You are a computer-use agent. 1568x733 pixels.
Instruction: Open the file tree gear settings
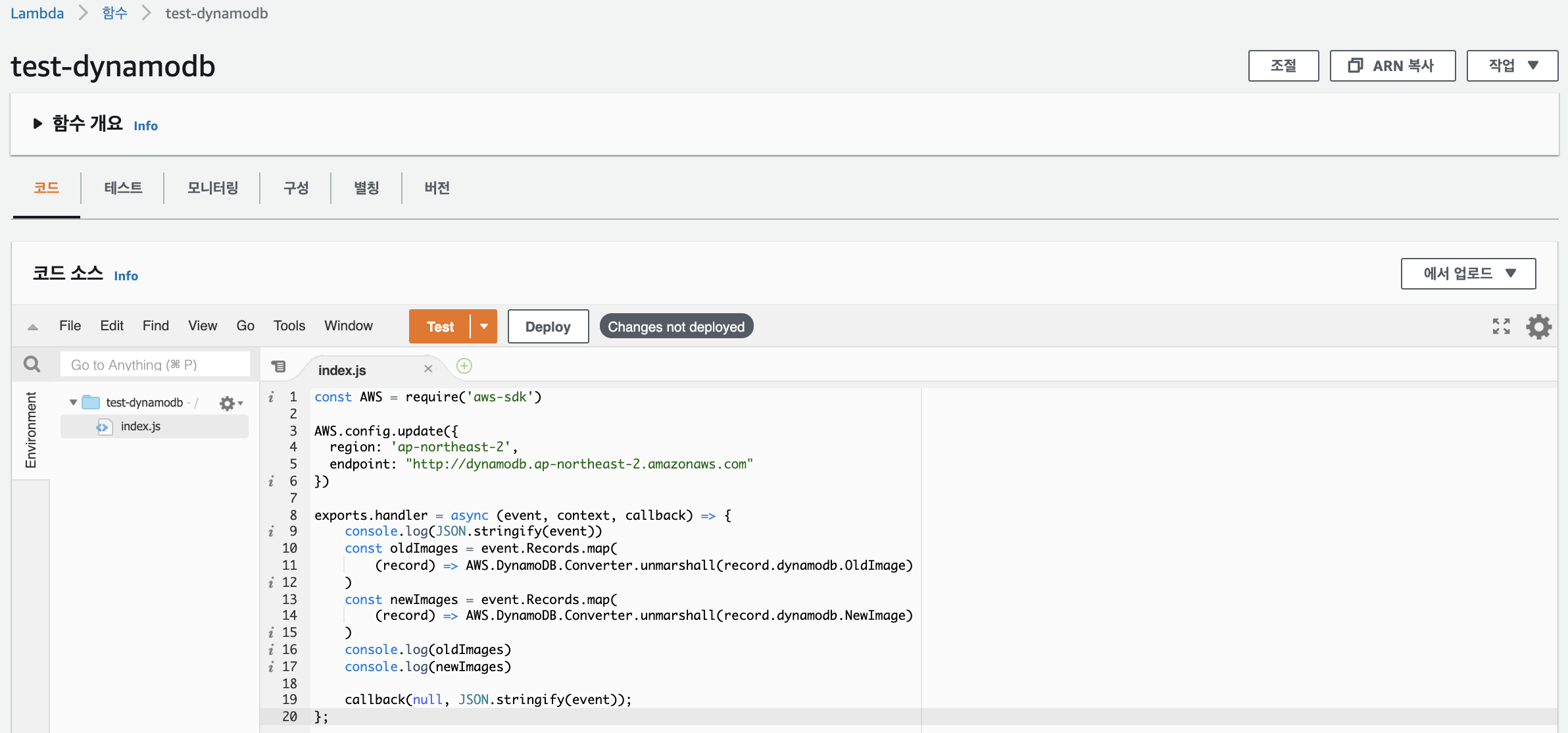pyautogui.click(x=230, y=403)
